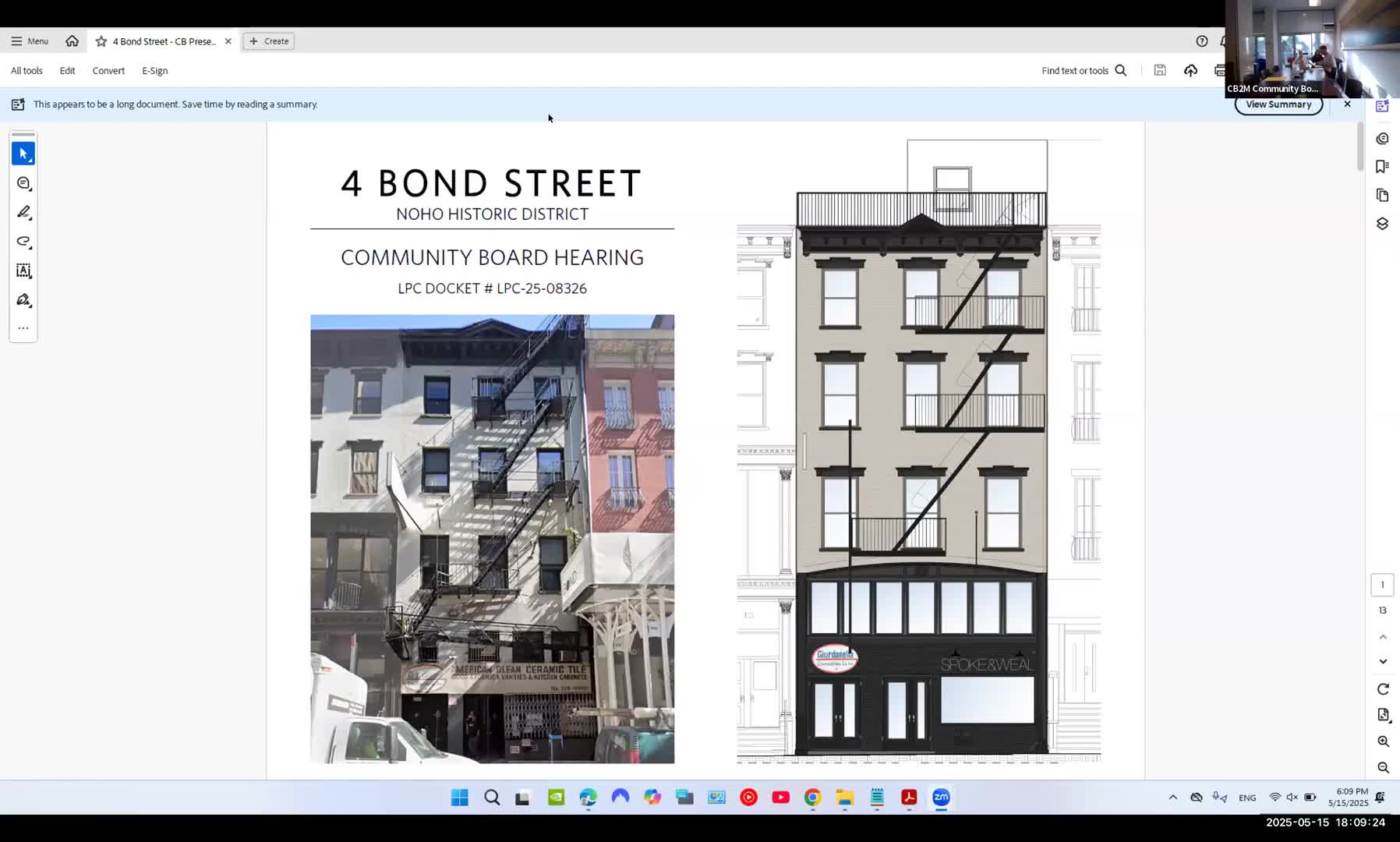The image size is (1400, 842).
Task: Click the Create new tab button
Action: coord(268,41)
